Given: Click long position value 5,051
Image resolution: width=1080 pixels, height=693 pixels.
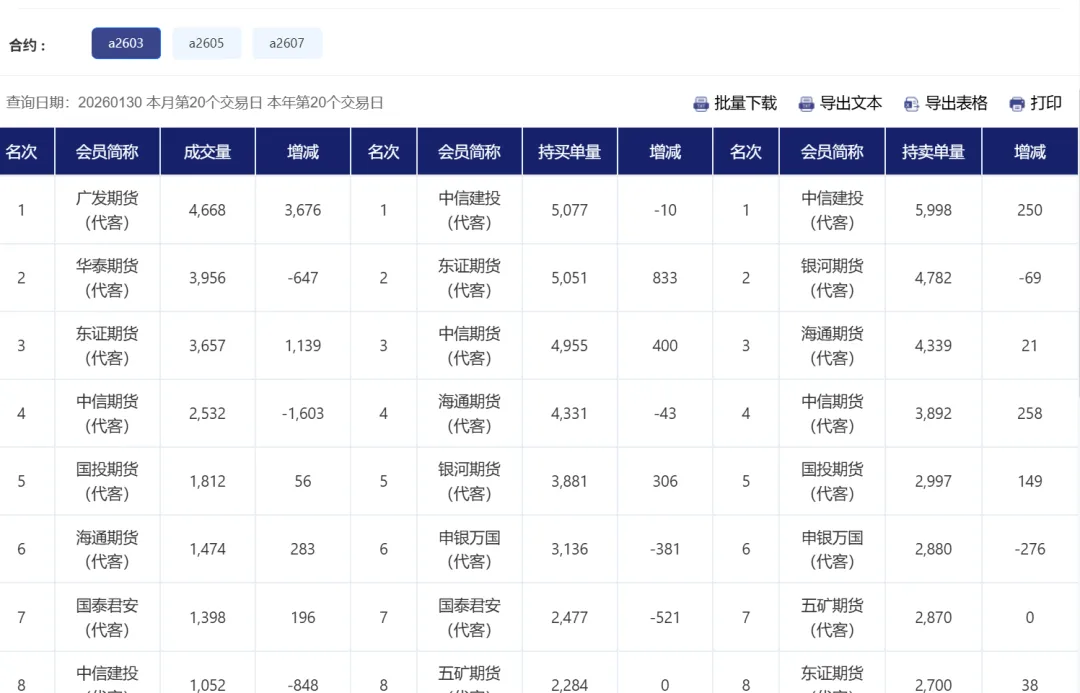Looking at the screenshot, I should [570, 278].
